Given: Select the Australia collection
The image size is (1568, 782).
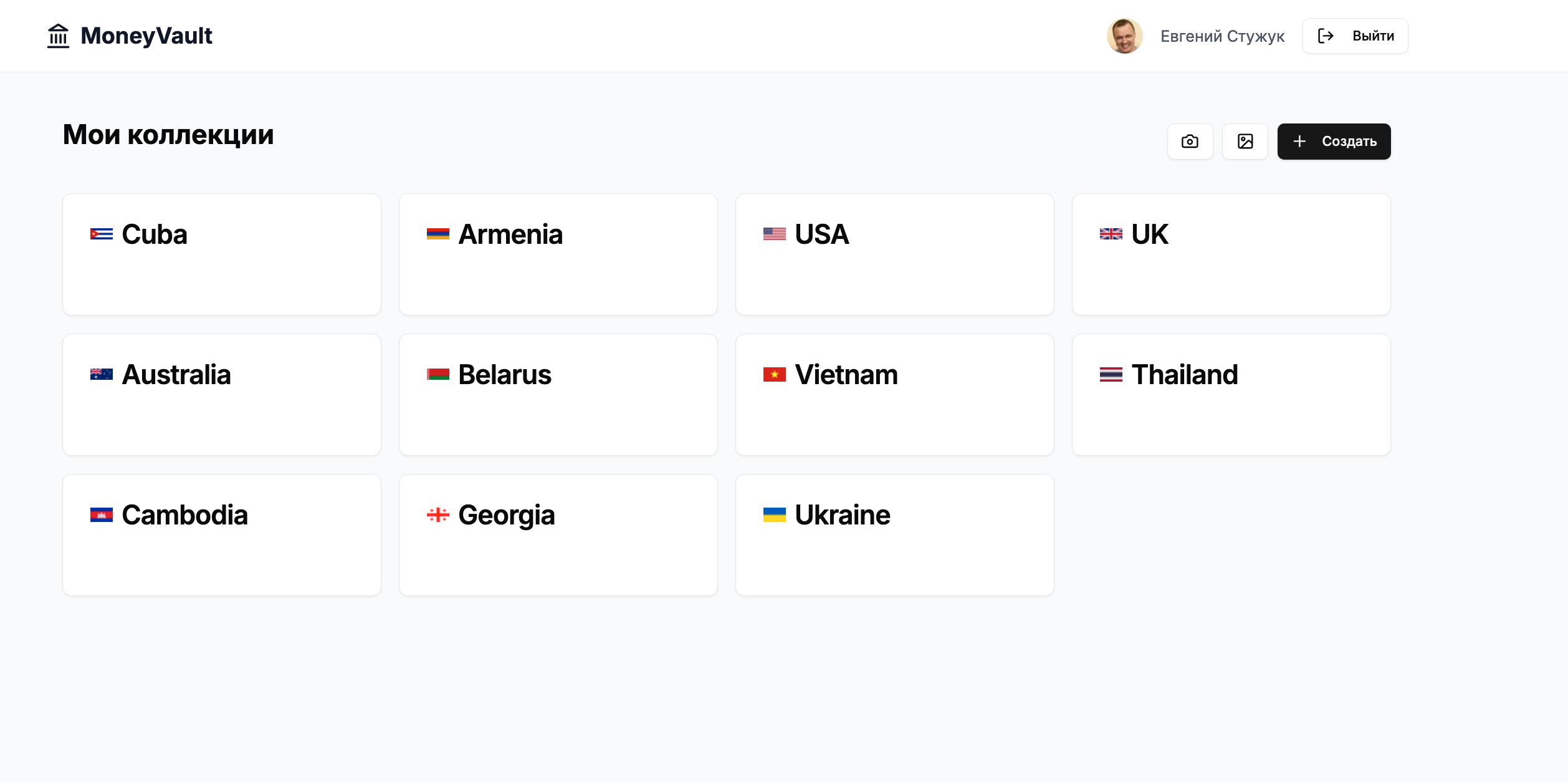Looking at the screenshot, I should [x=221, y=395].
